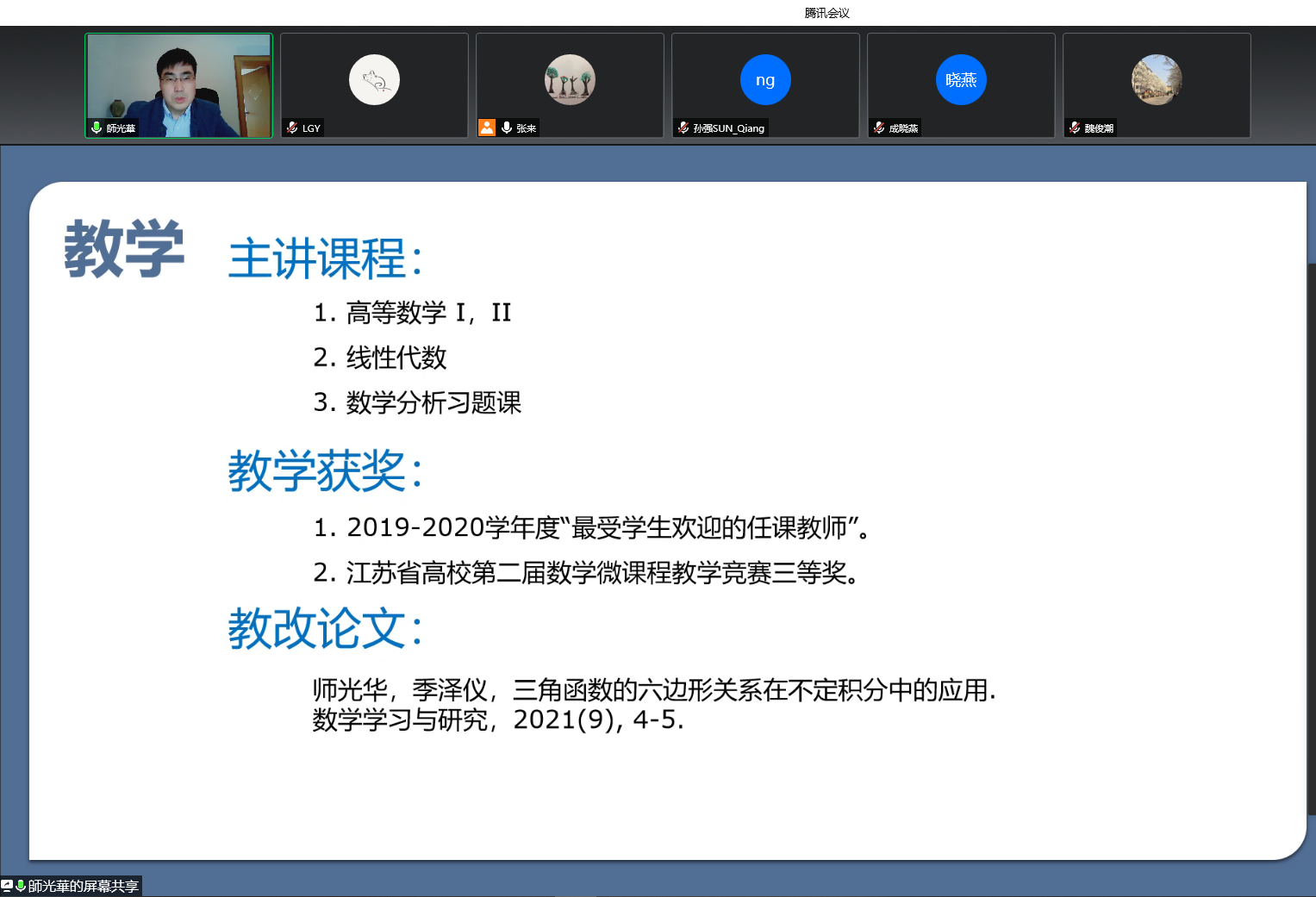Screen dimensions: 1316x897
Task: Click the microphone icon next to 张来
Action: click(x=507, y=128)
